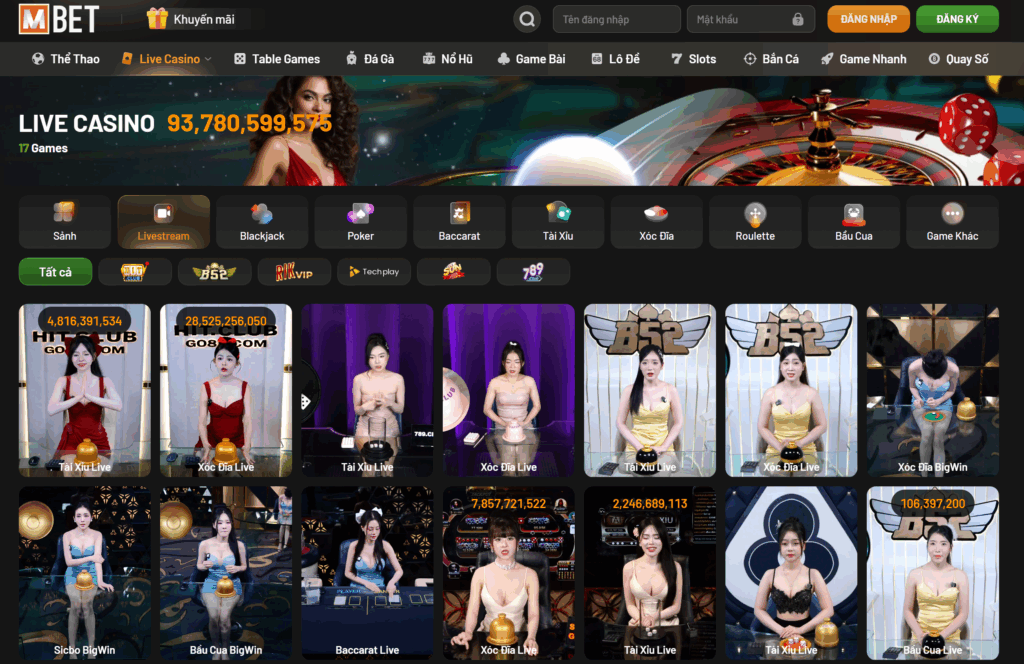1024x664 pixels.
Task: Open the Blackjack game category
Action: coord(262,221)
